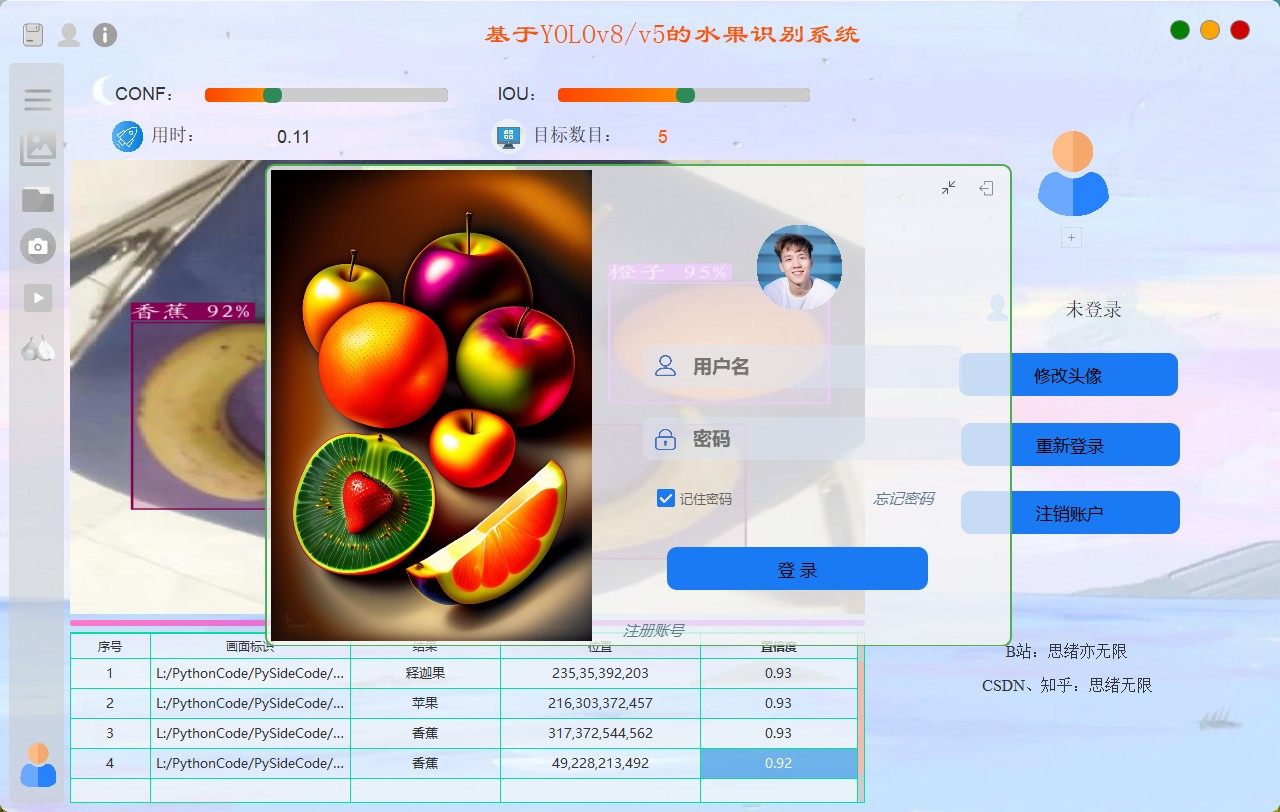Select position cell 216,303,372,457
This screenshot has height=812, width=1280.
(600, 704)
